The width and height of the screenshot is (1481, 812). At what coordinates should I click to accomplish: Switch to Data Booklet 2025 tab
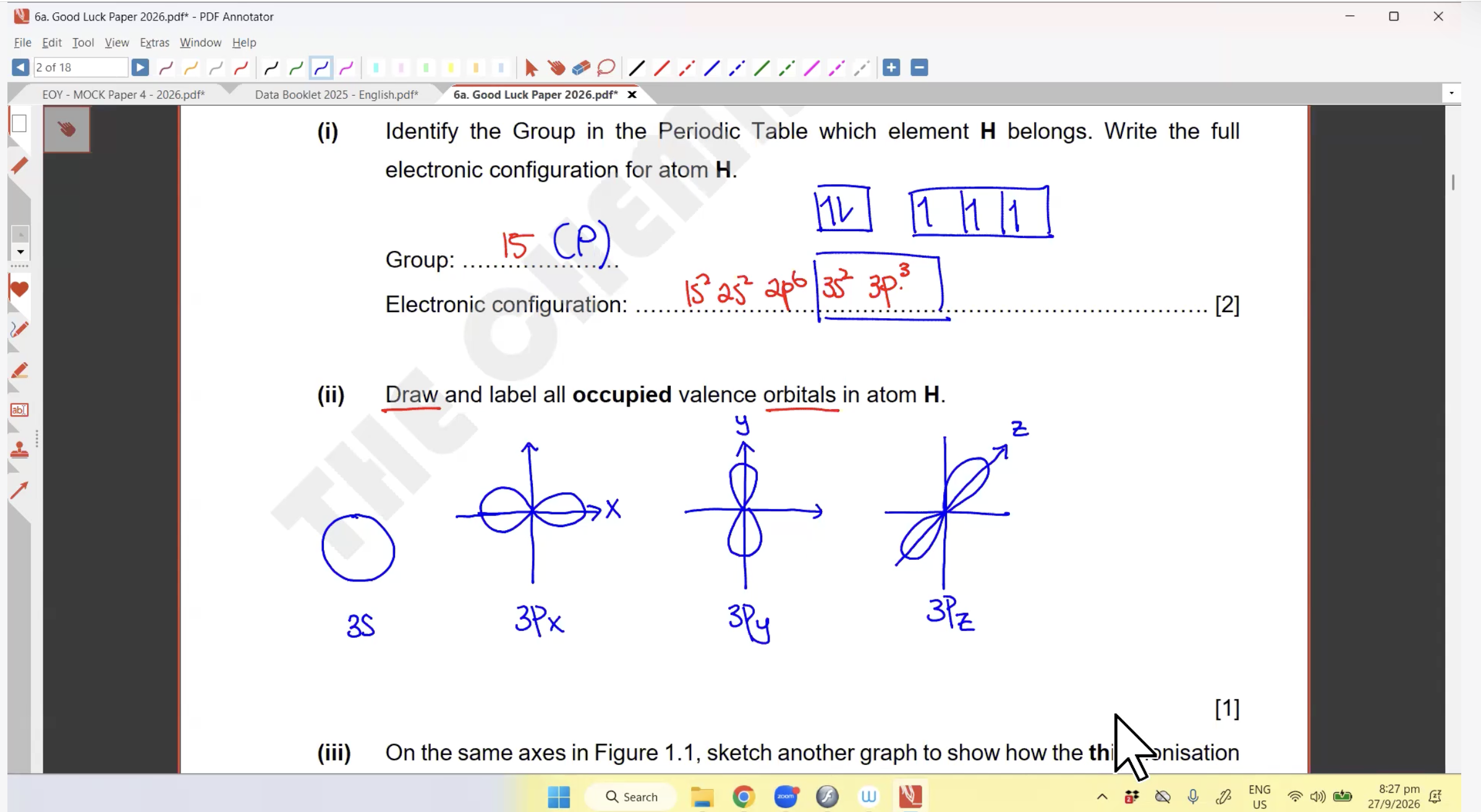[336, 95]
